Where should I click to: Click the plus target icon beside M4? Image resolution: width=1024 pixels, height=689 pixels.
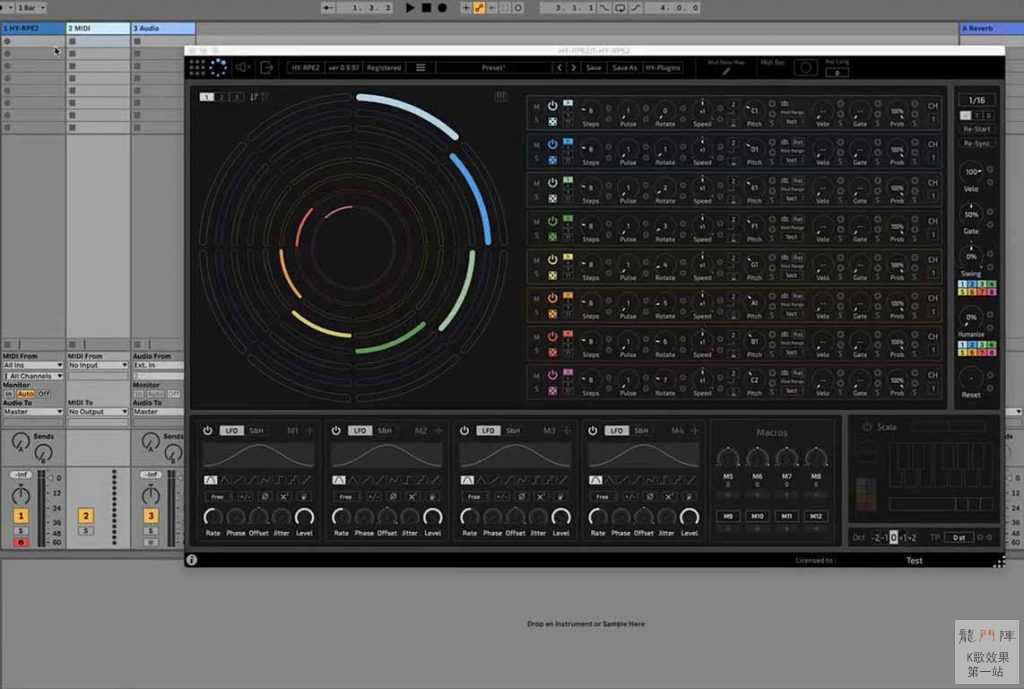[695, 430]
